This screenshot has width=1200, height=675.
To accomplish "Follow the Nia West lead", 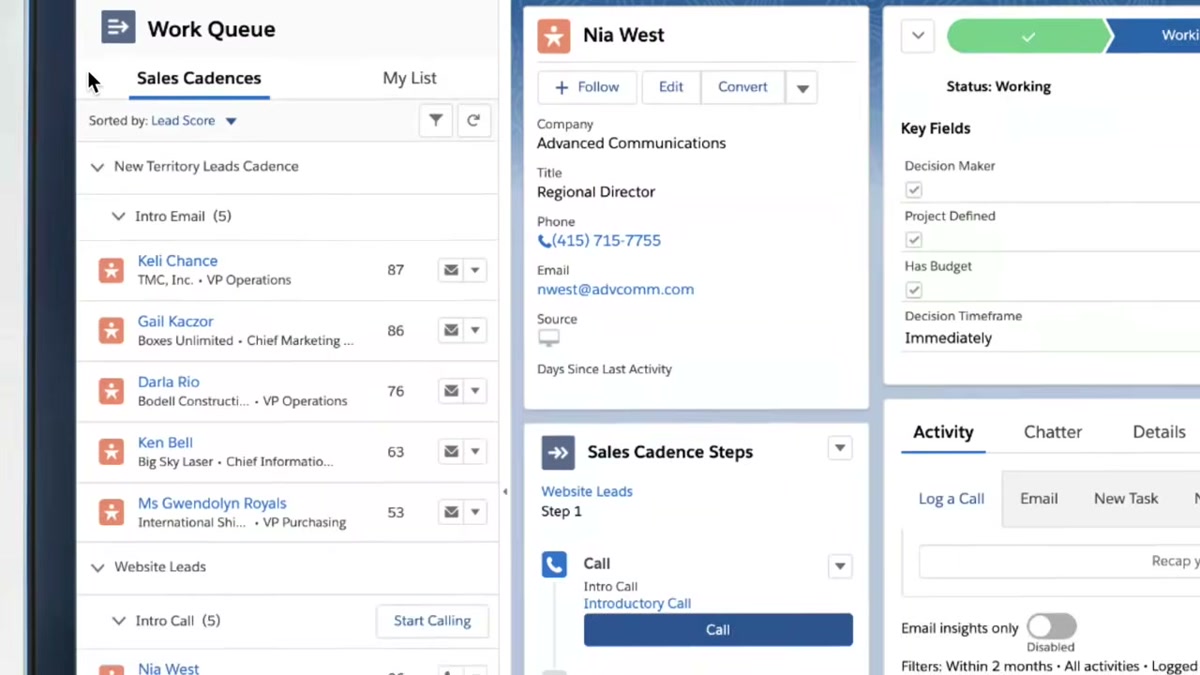I will [x=587, y=87].
